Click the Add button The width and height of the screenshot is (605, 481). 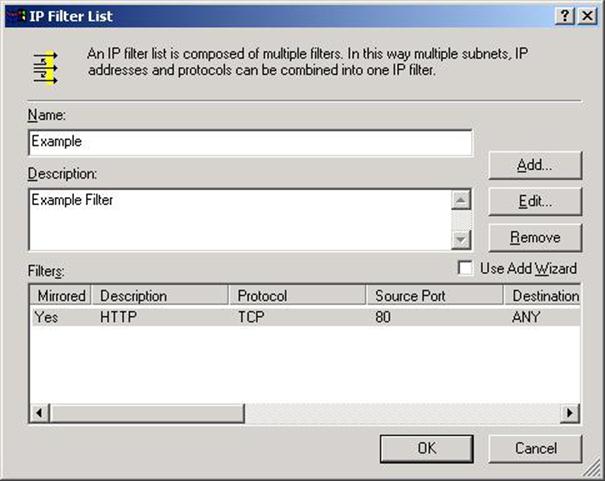coord(535,165)
